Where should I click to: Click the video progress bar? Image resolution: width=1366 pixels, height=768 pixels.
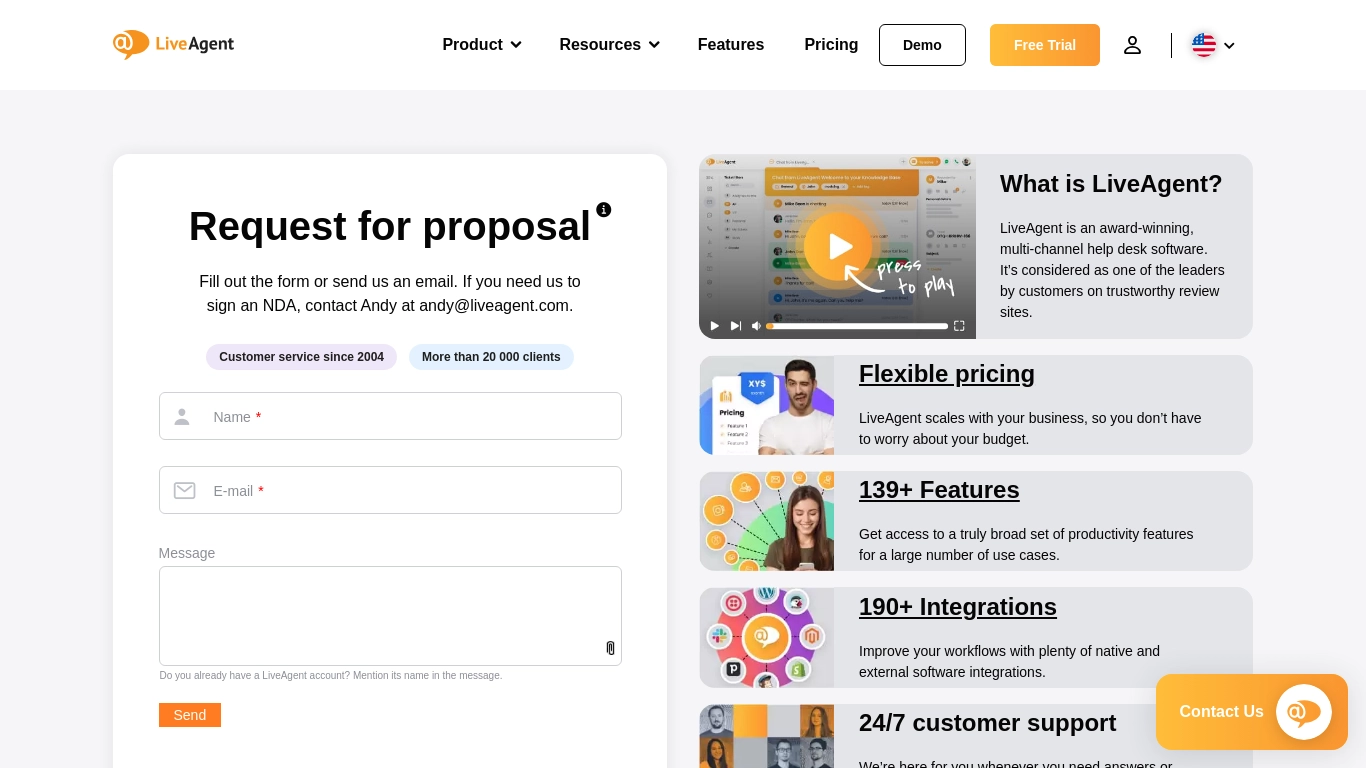click(x=856, y=325)
